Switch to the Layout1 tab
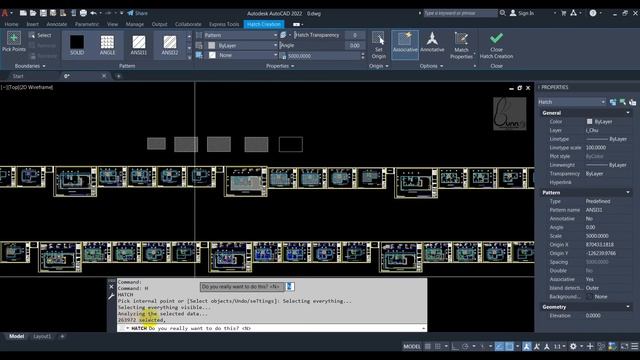 click(42, 336)
